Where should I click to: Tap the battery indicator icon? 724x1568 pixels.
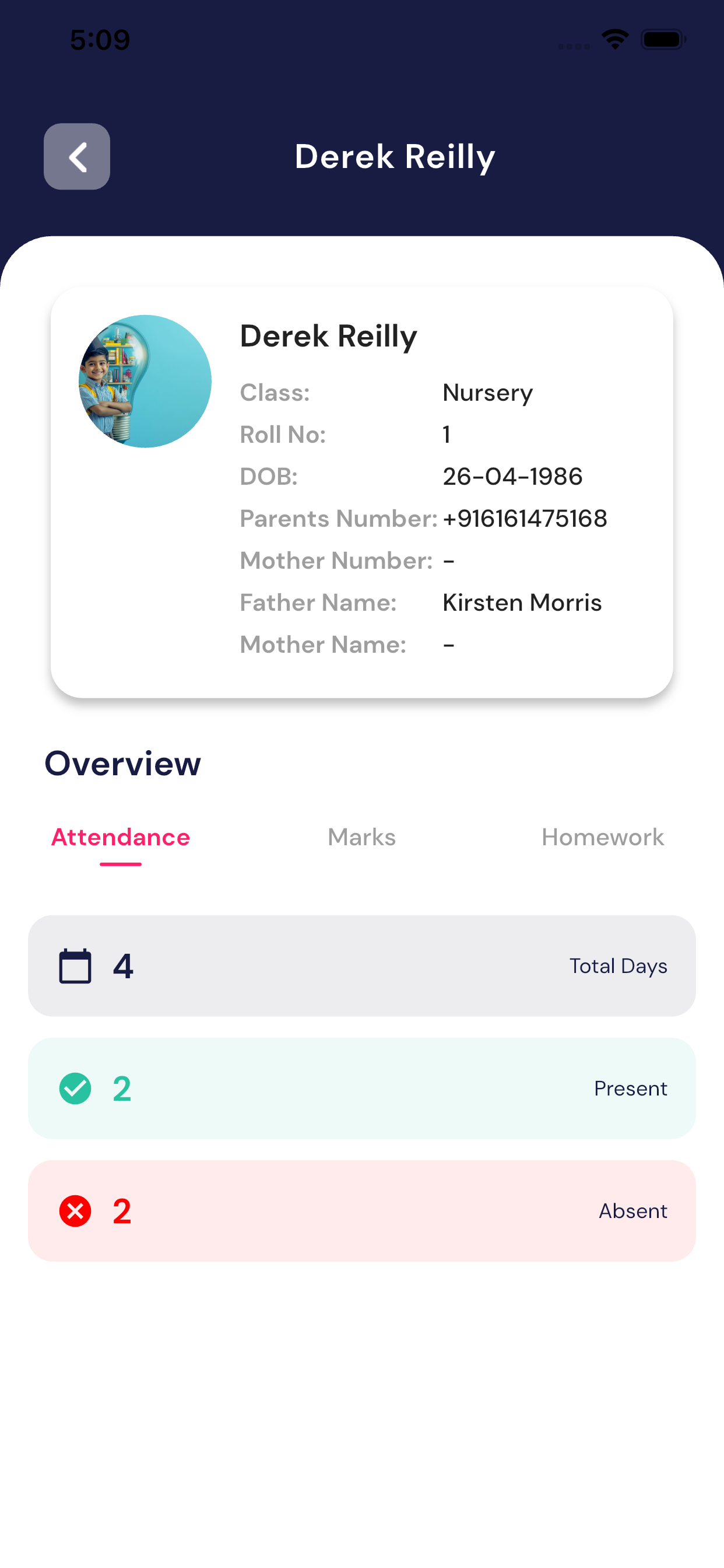pos(663,40)
